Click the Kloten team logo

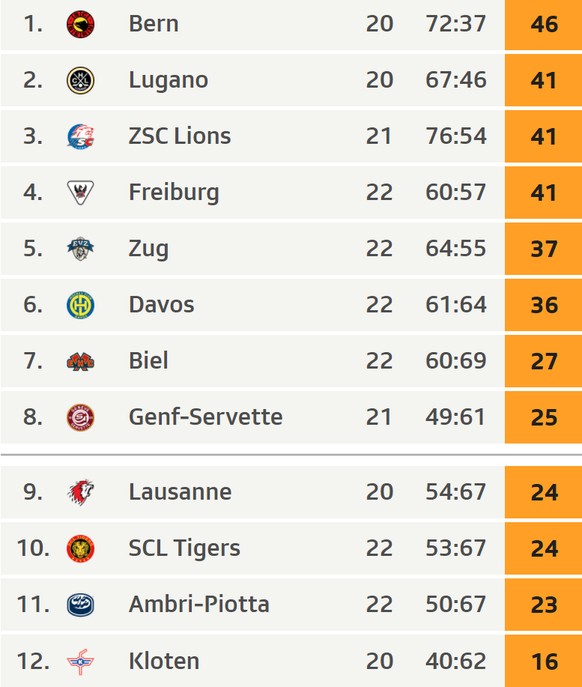[80, 661]
